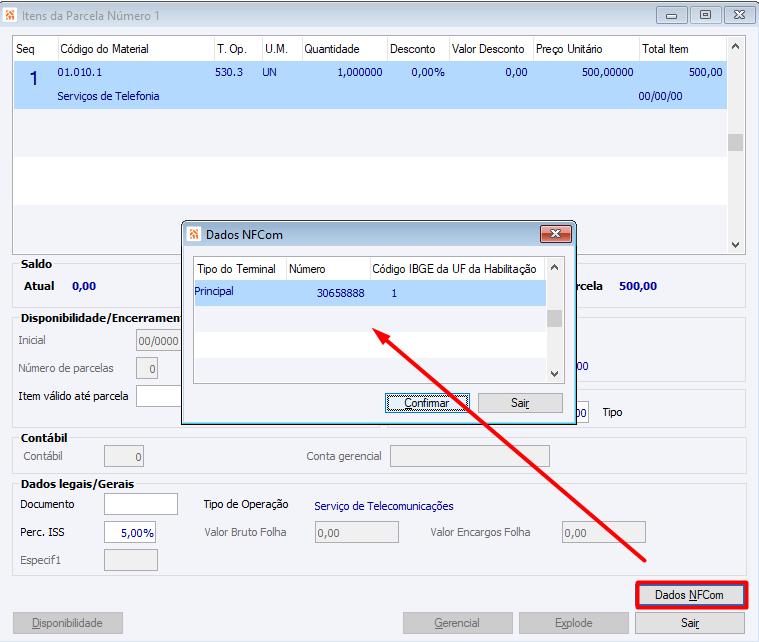Click the Contábil account field
Viewport: 759px width, 642px height.
(124, 456)
